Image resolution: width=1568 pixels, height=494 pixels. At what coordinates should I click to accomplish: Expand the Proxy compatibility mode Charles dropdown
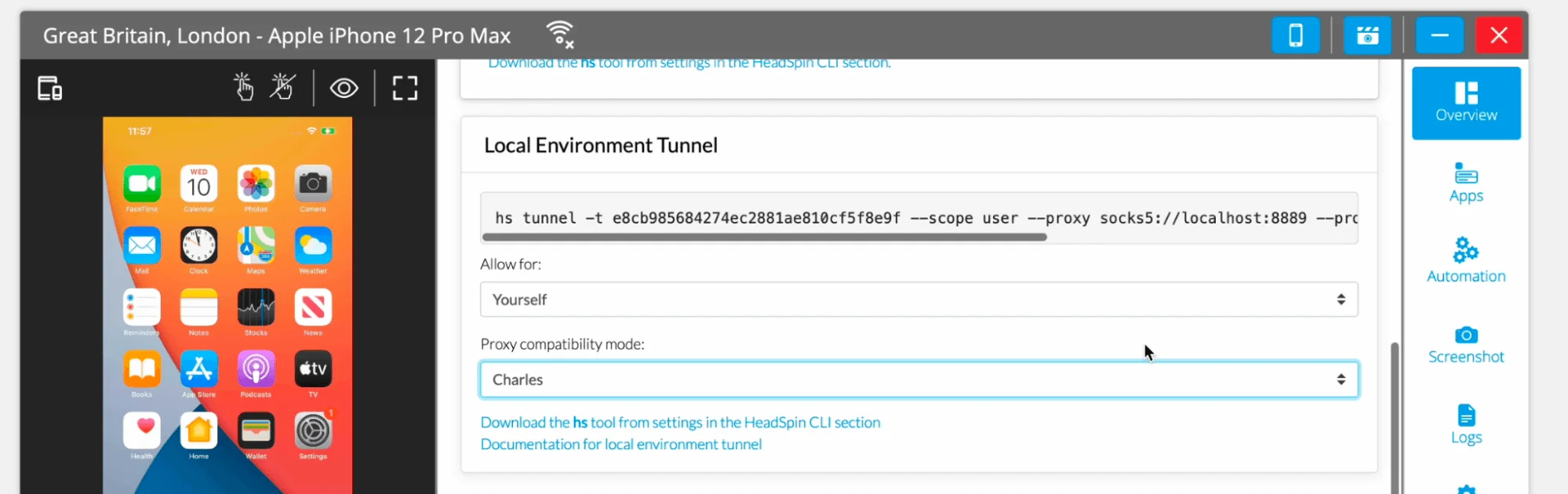pyautogui.click(x=919, y=380)
